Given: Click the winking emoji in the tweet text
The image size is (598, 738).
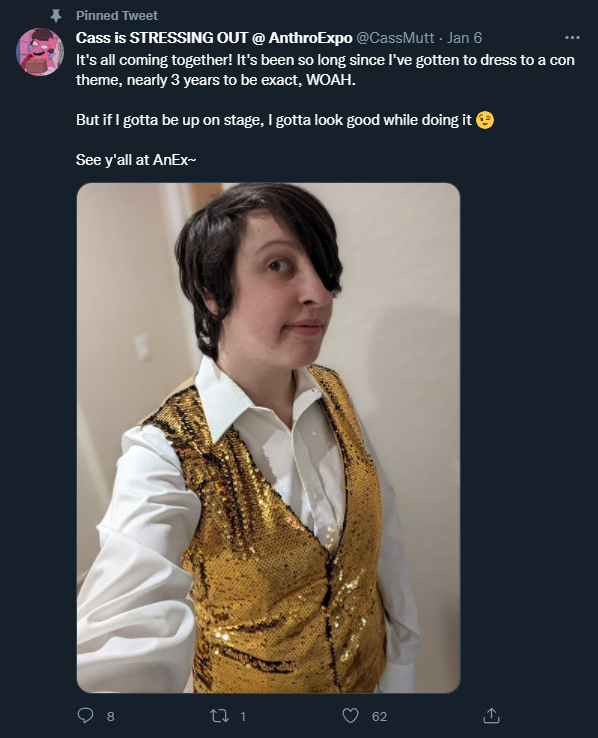Looking at the screenshot, I should point(485,120).
